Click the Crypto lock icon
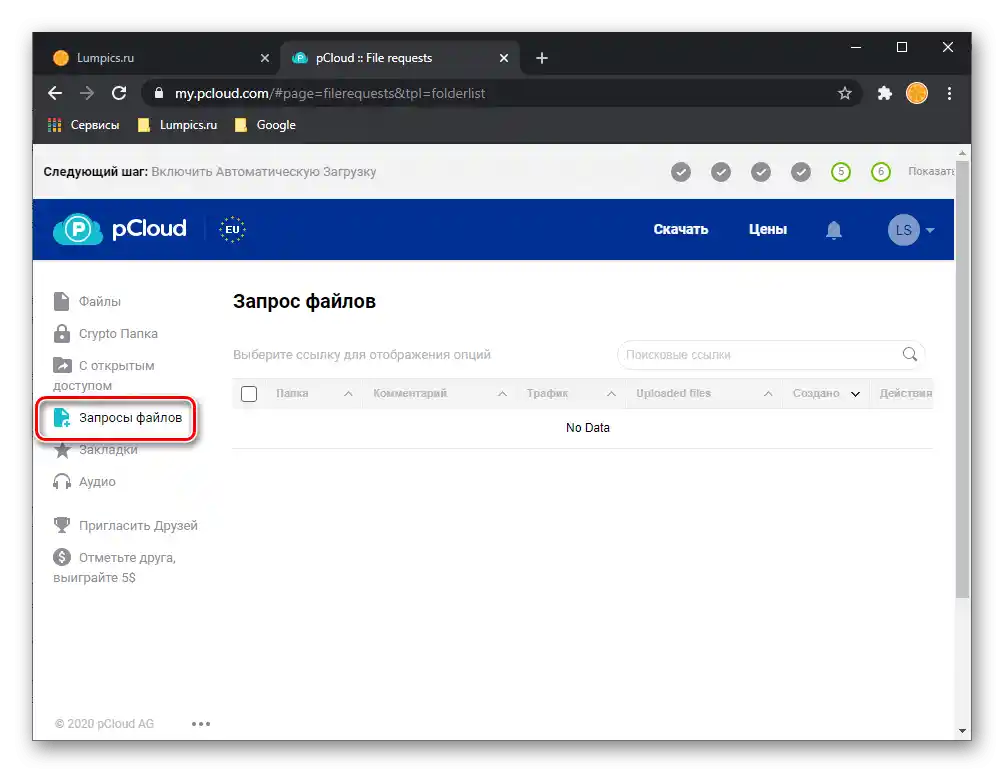 [61, 333]
